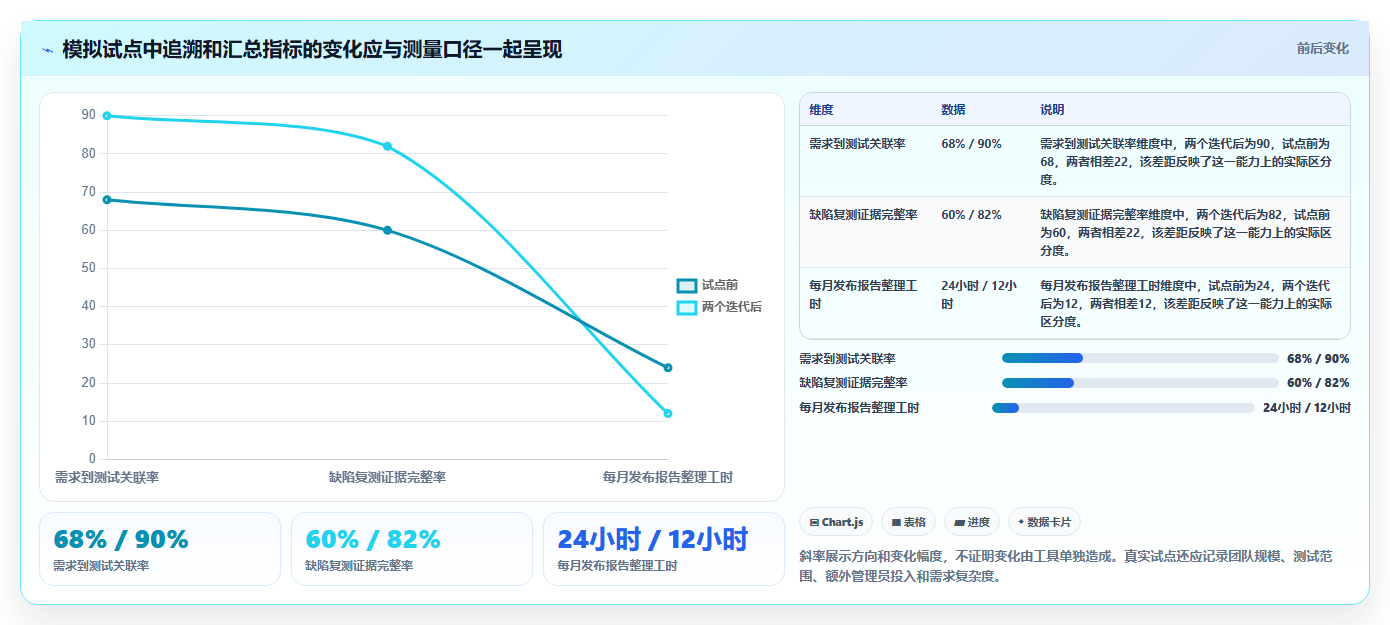
Task: Click the 两个迭代后 data point at value 12
Action: [x=668, y=413]
